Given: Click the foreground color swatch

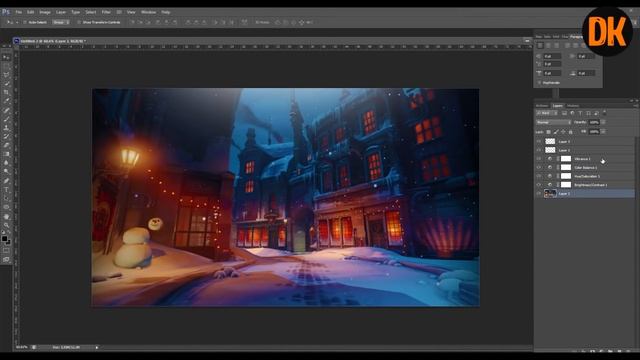Looking at the screenshot, I should tap(4, 238).
